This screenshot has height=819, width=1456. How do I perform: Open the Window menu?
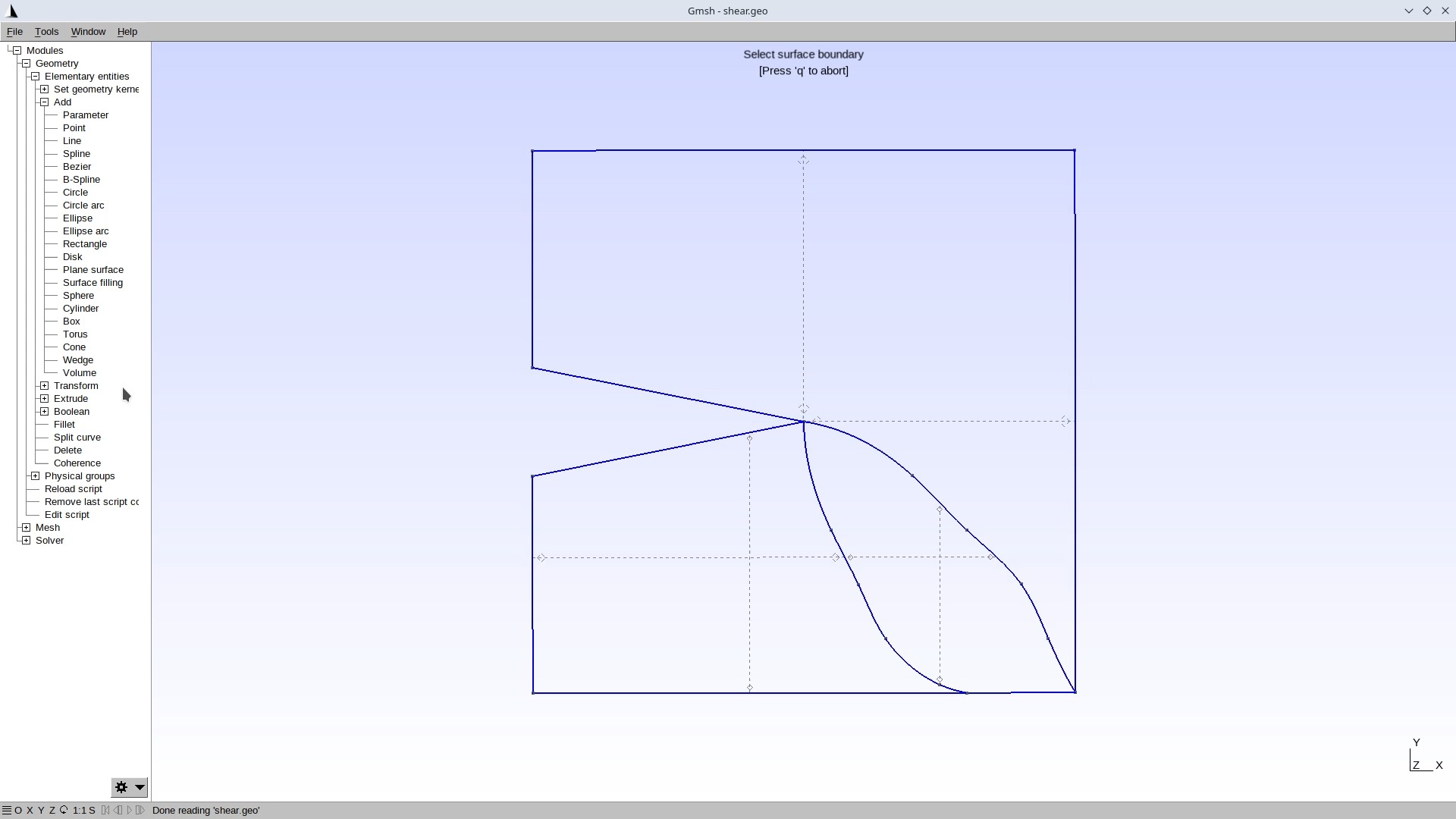pos(88,31)
